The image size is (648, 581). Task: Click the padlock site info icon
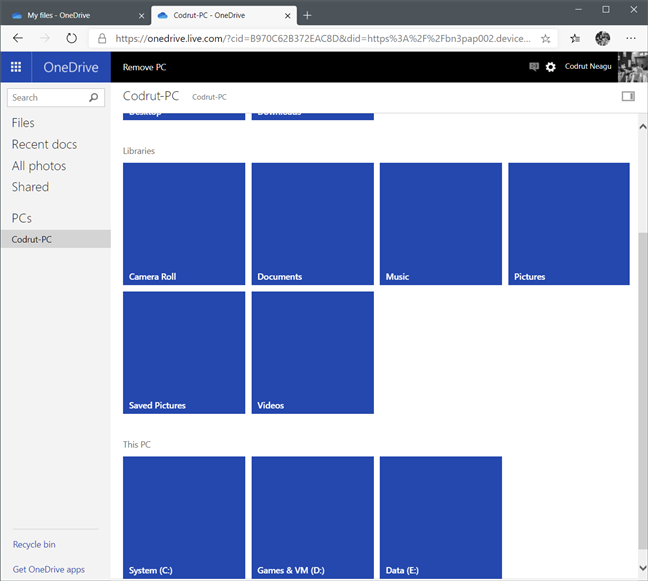point(102,38)
